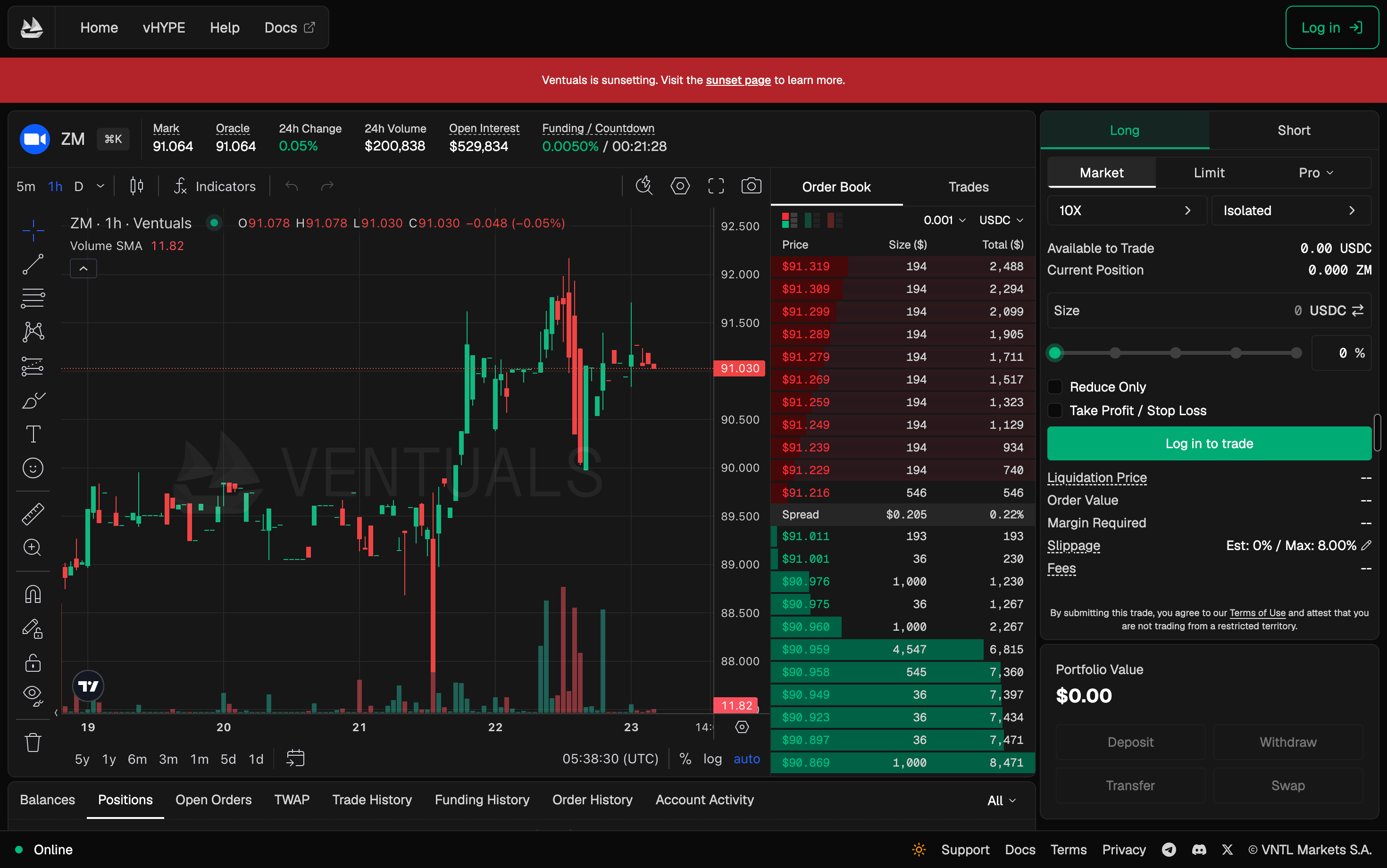Screen dimensions: 1387x868
Task: Open the Isolated margin mode selector
Action: point(1291,211)
